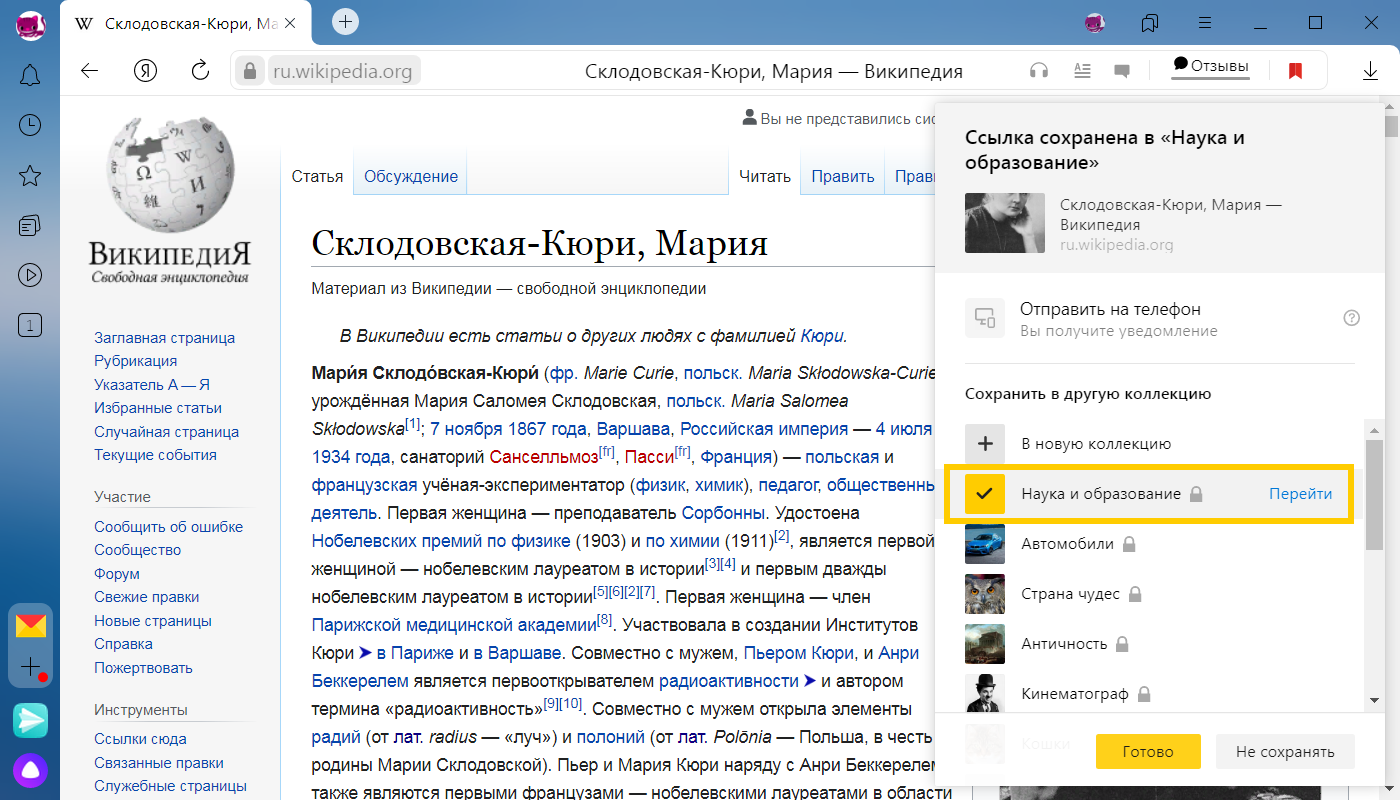
Task: Select Статья tab
Action: click(317, 176)
